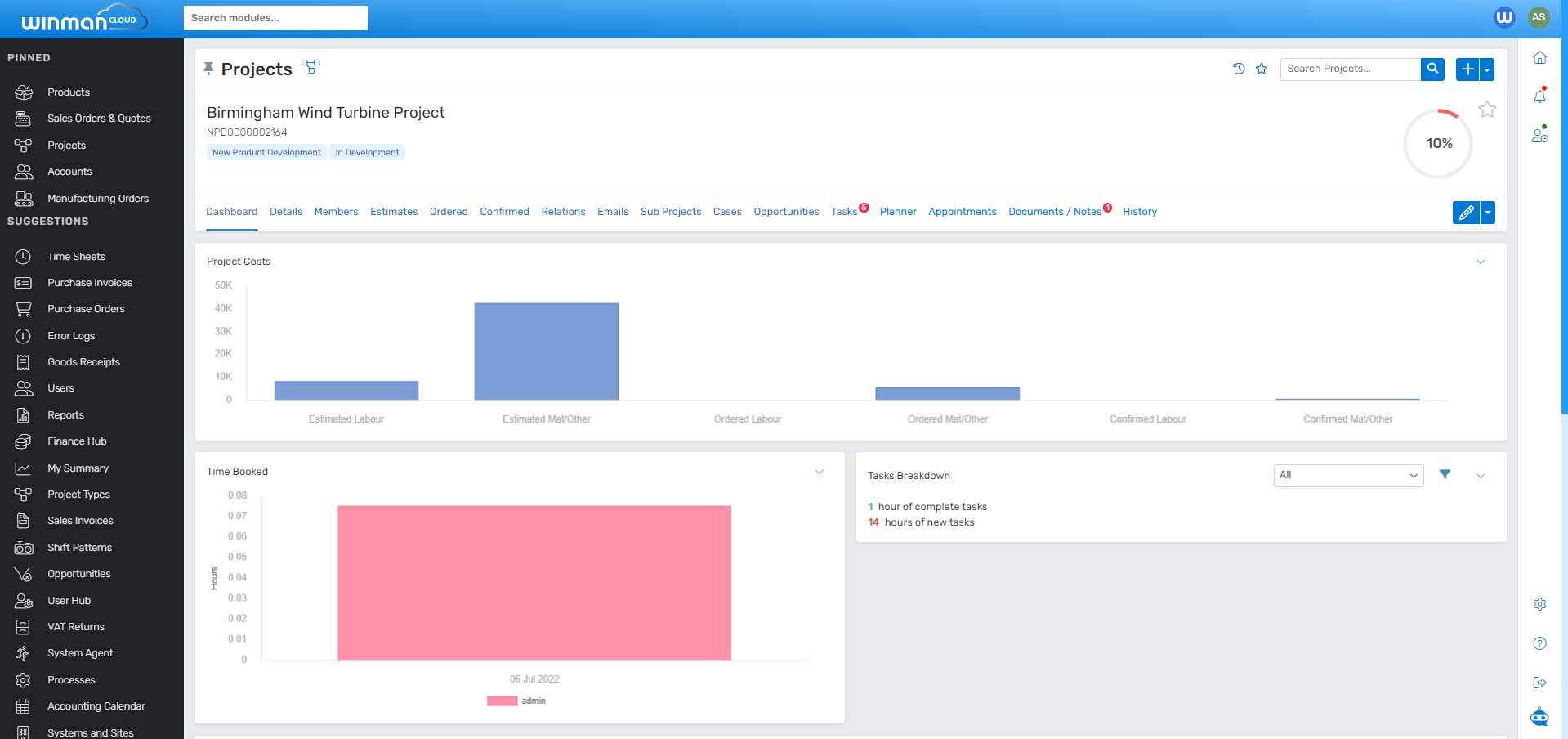Open the recent history icon near search
1568x739 pixels.
(x=1239, y=69)
